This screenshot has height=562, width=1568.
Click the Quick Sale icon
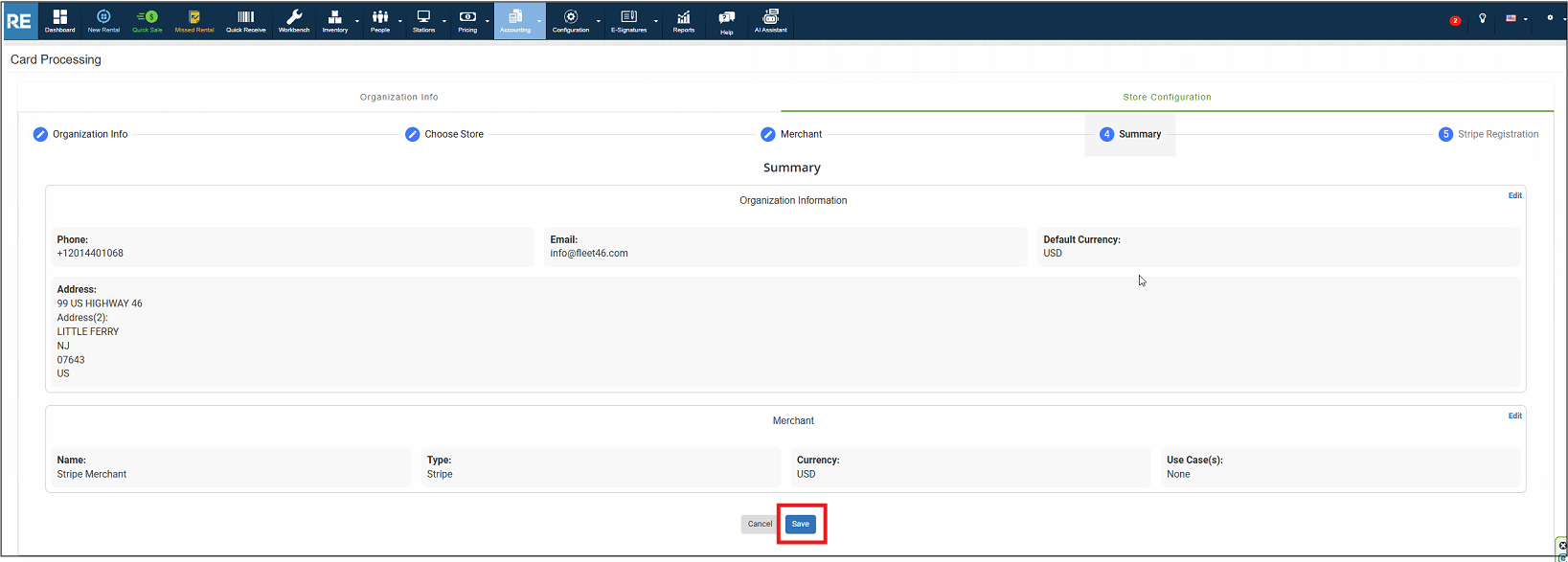click(148, 20)
